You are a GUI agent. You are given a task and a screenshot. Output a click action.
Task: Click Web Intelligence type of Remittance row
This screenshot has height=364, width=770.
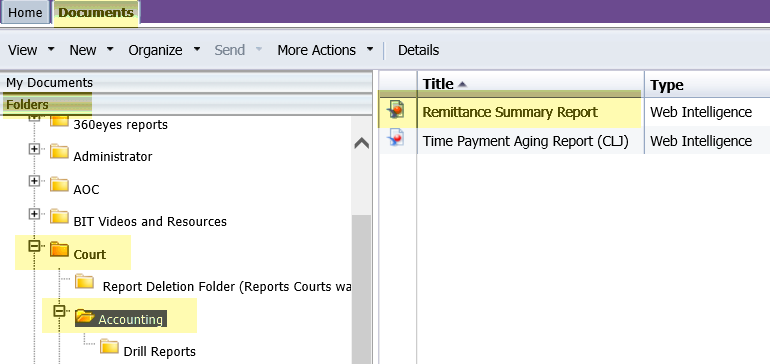point(701,112)
